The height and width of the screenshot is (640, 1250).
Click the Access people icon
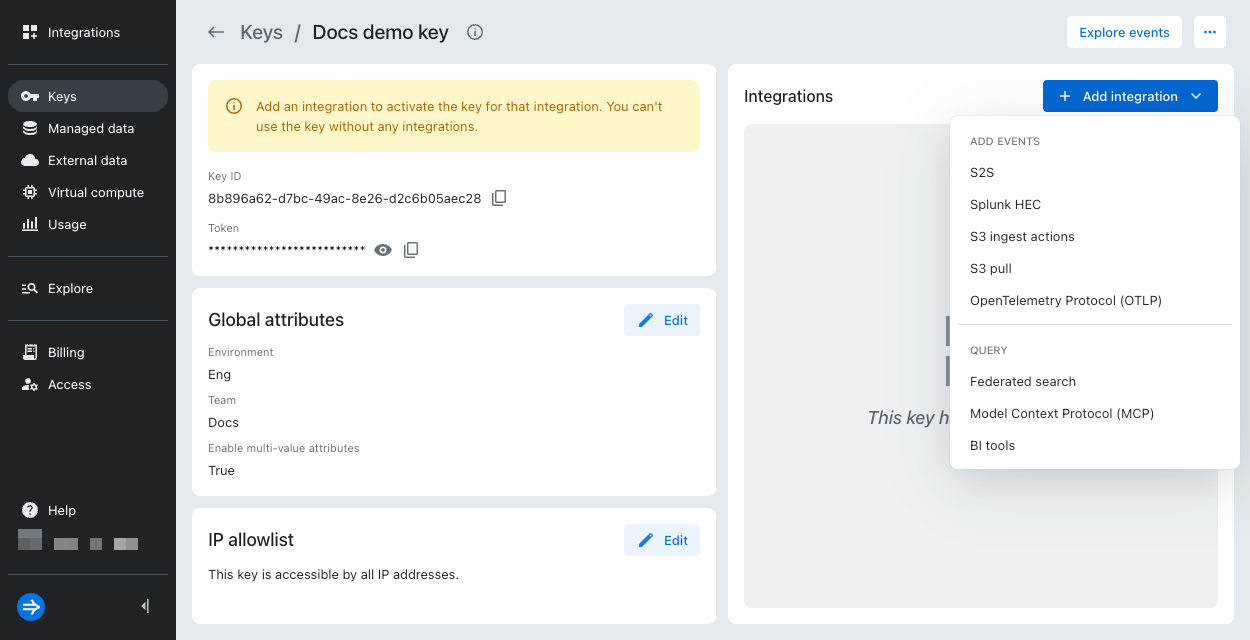30,384
